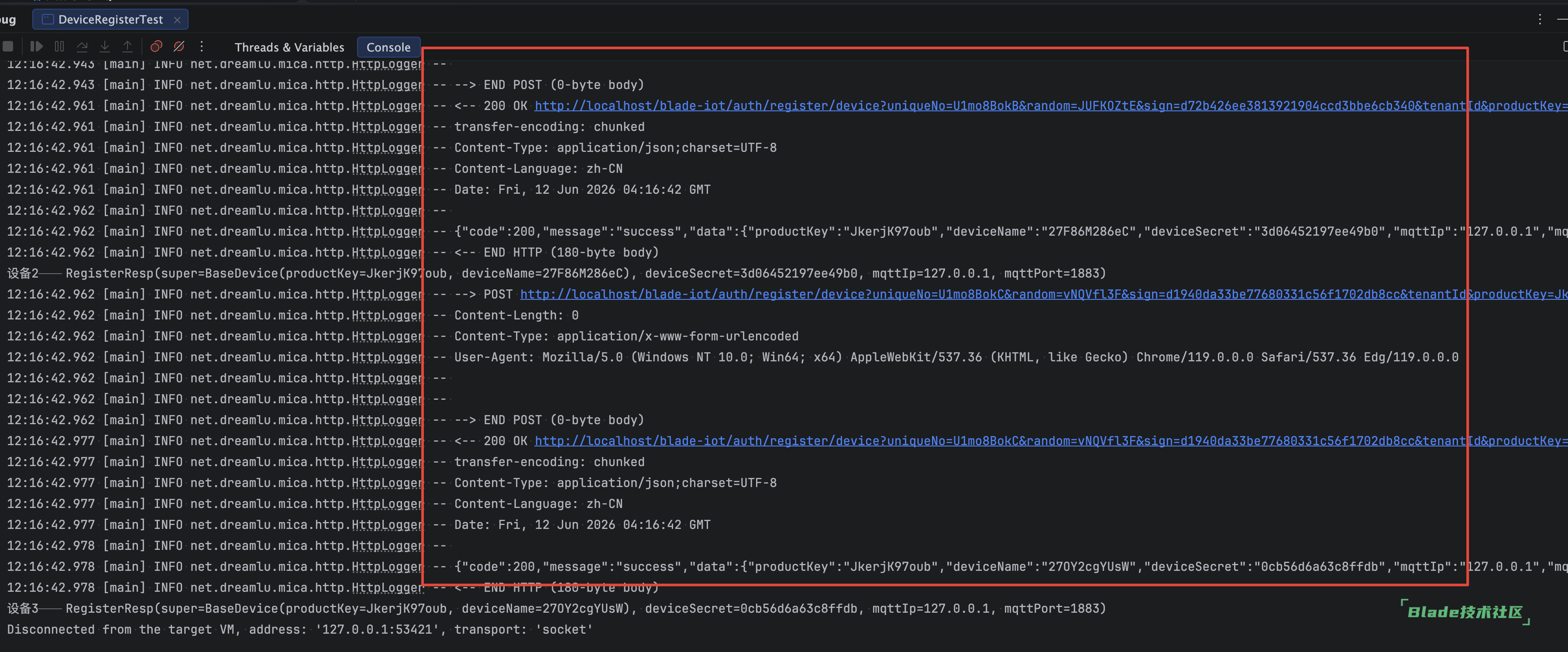Open the POST uniqueNo=U1mo8BokC request URL link
Image resolution: width=1568 pixels, height=652 pixels.
click(x=1044, y=294)
